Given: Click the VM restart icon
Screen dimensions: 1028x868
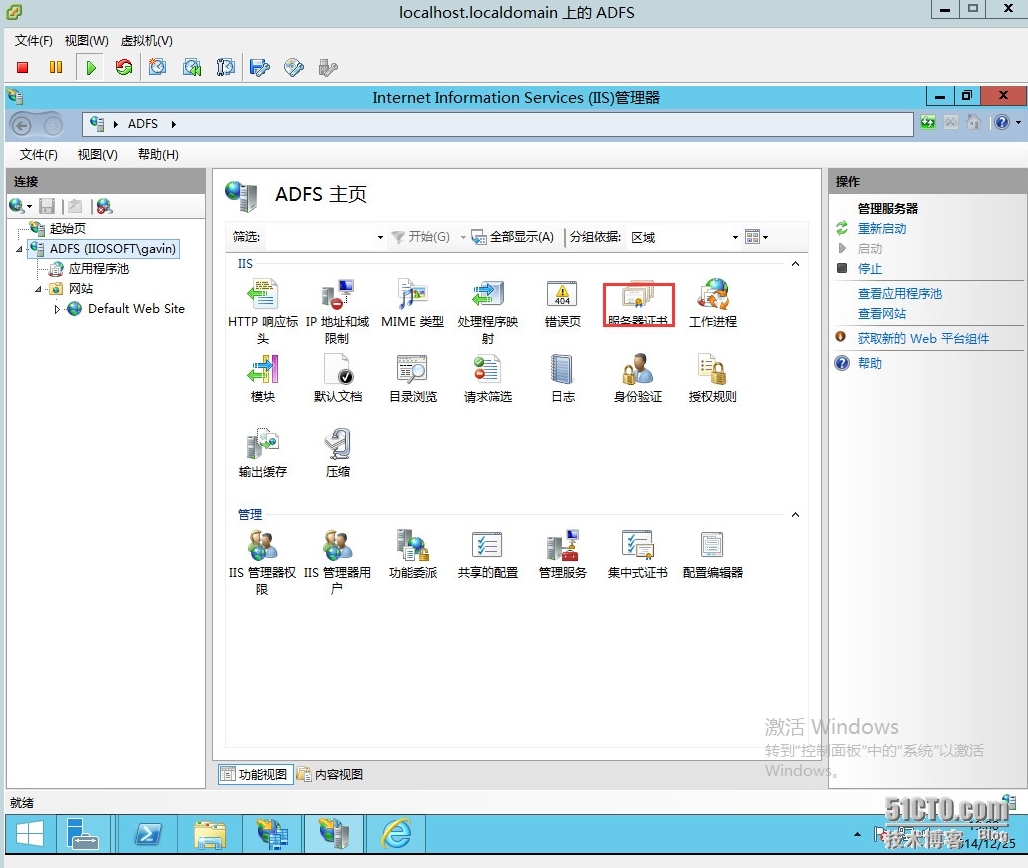Looking at the screenshot, I should pos(123,67).
